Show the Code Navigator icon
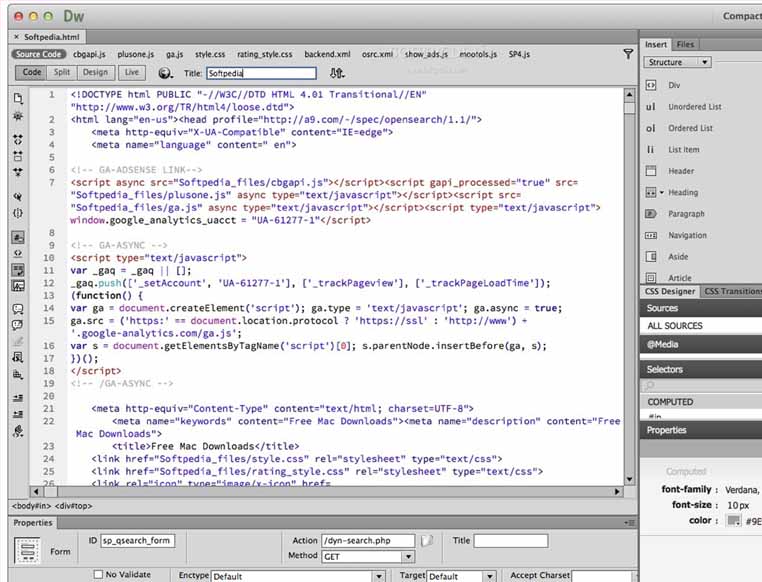Screen dimensions: 762x582 click(18, 117)
